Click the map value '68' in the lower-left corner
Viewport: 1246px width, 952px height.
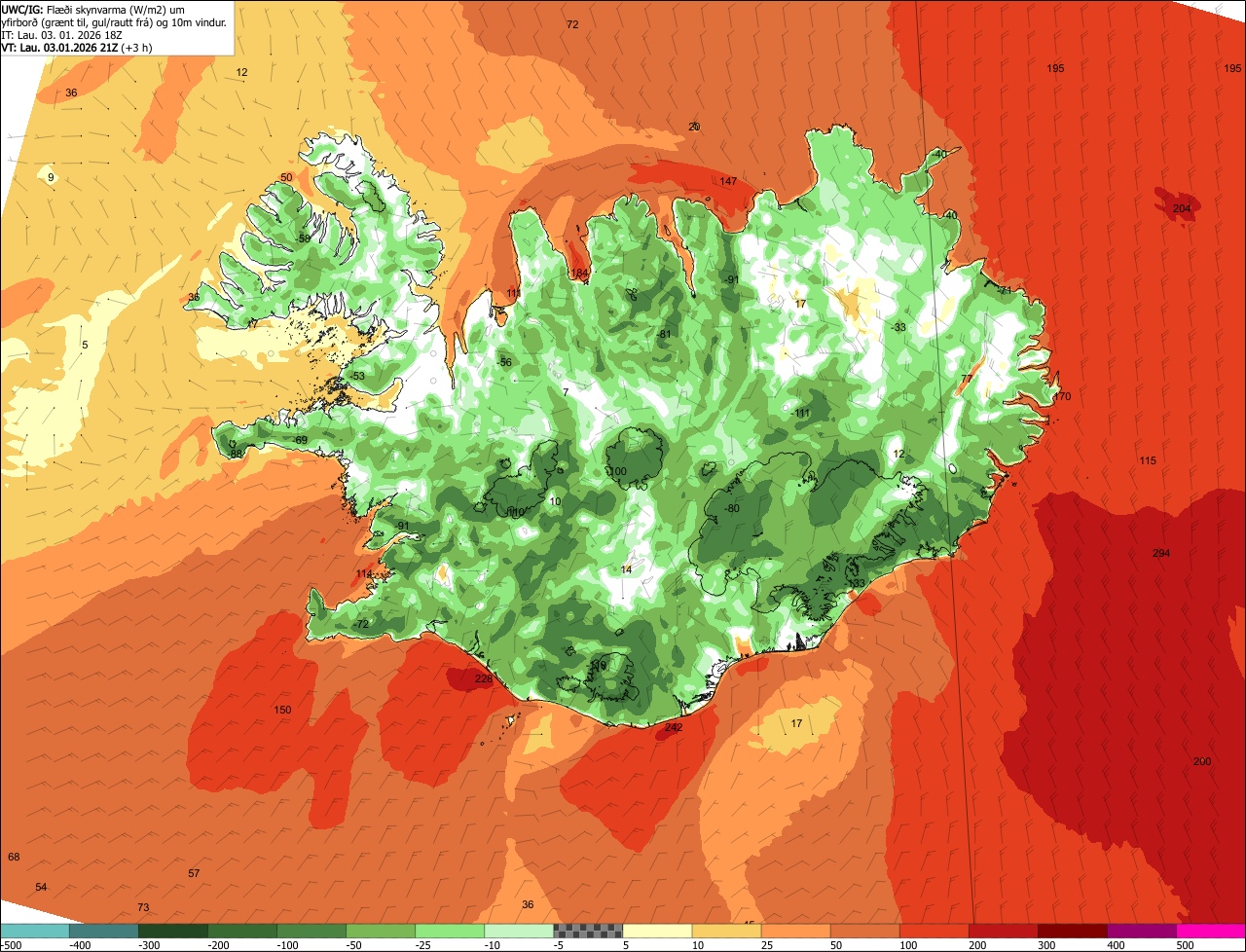(x=14, y=858)
